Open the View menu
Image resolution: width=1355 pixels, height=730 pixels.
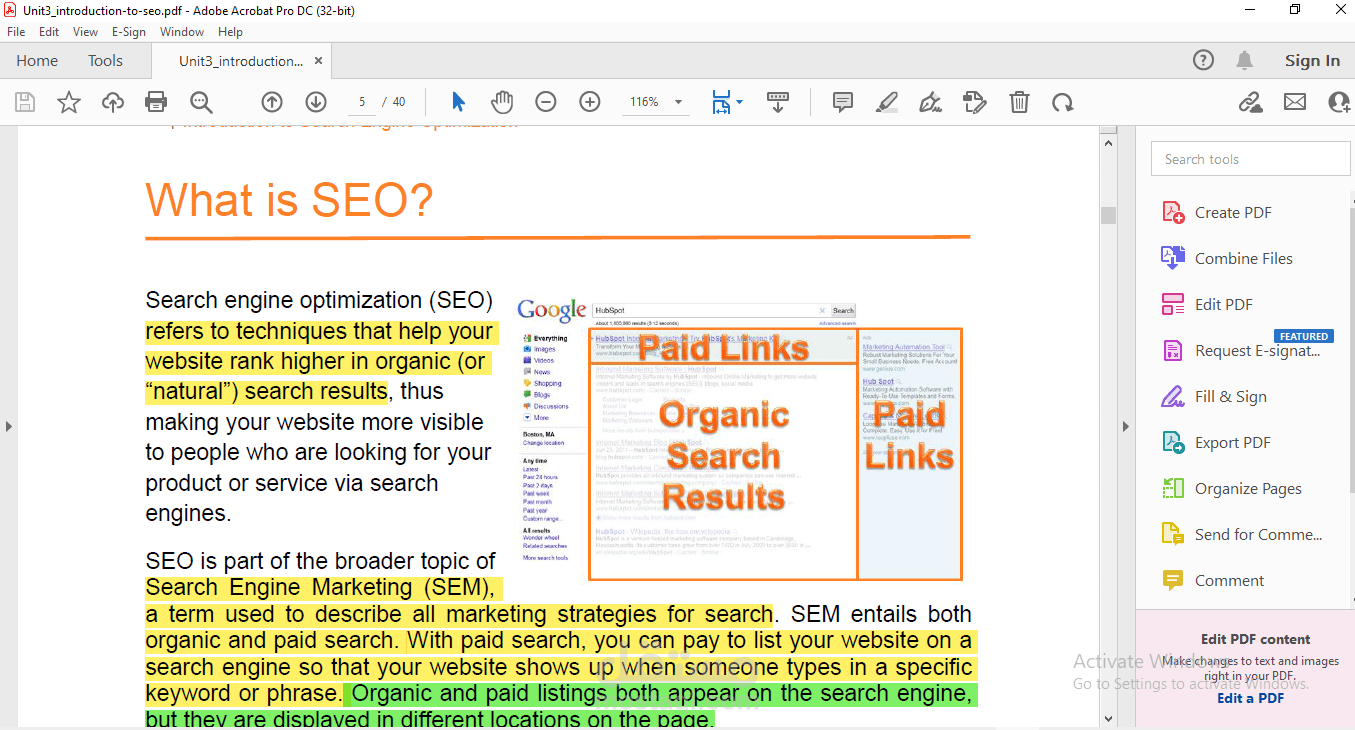point(85,32)
